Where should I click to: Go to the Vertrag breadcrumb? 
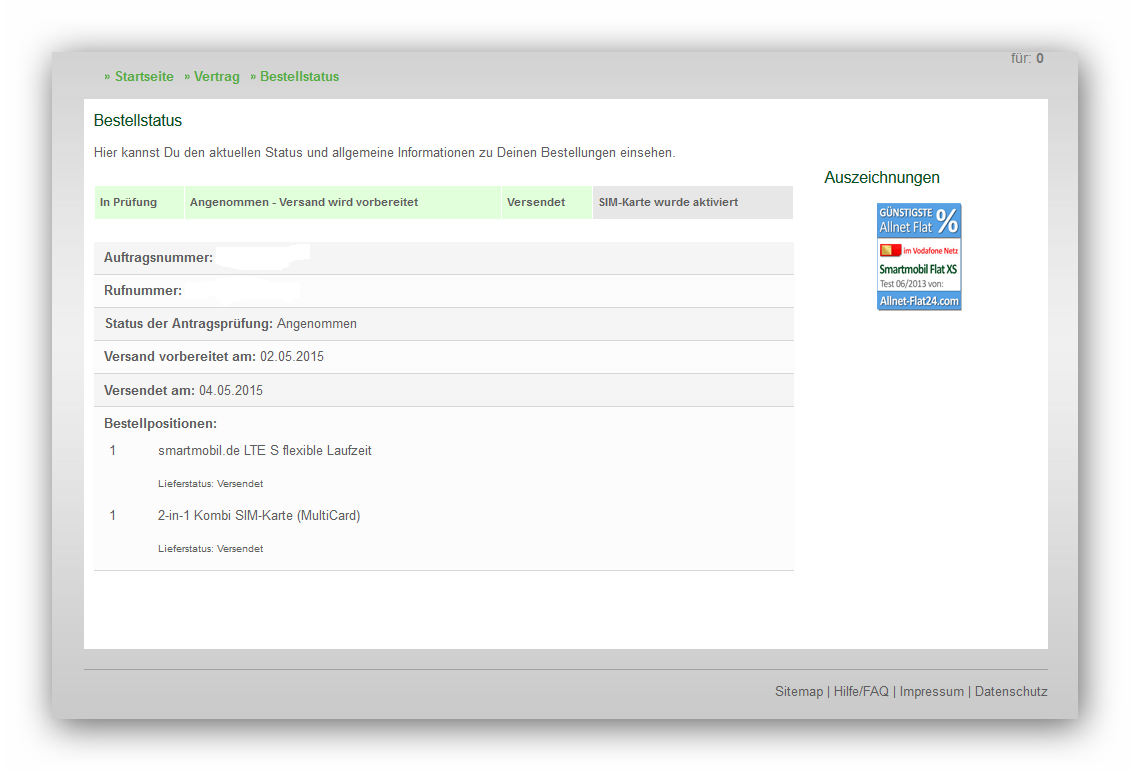(217, 77)
